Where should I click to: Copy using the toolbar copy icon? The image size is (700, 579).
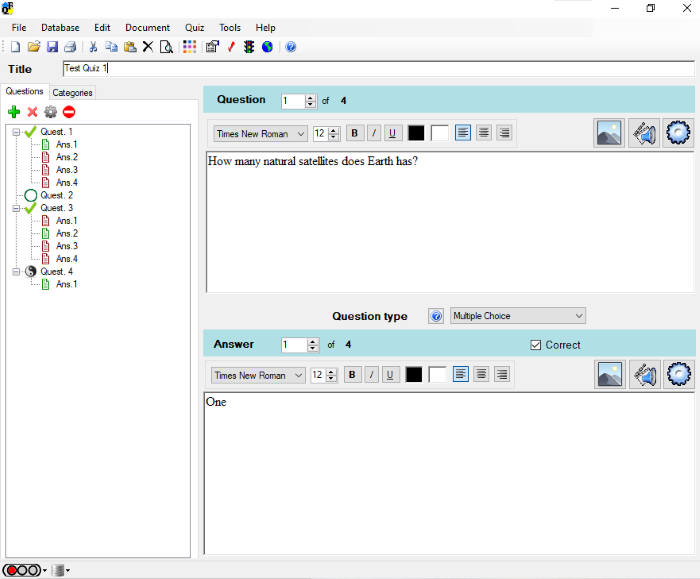(x=111, y=47)
